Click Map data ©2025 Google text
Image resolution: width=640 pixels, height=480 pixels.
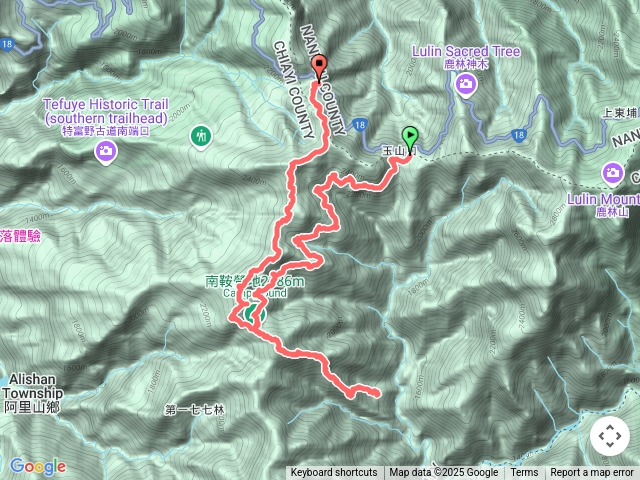click(444, 473)
